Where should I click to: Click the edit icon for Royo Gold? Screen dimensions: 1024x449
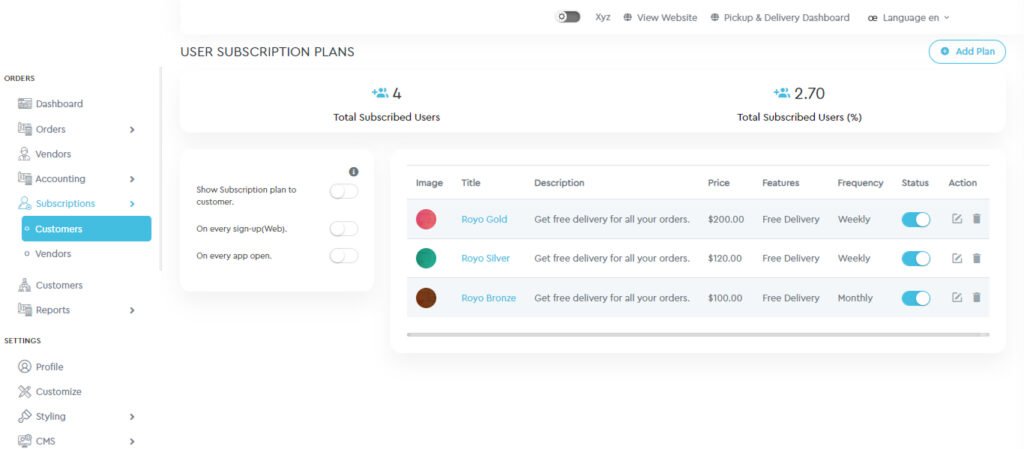coord(957,219)
